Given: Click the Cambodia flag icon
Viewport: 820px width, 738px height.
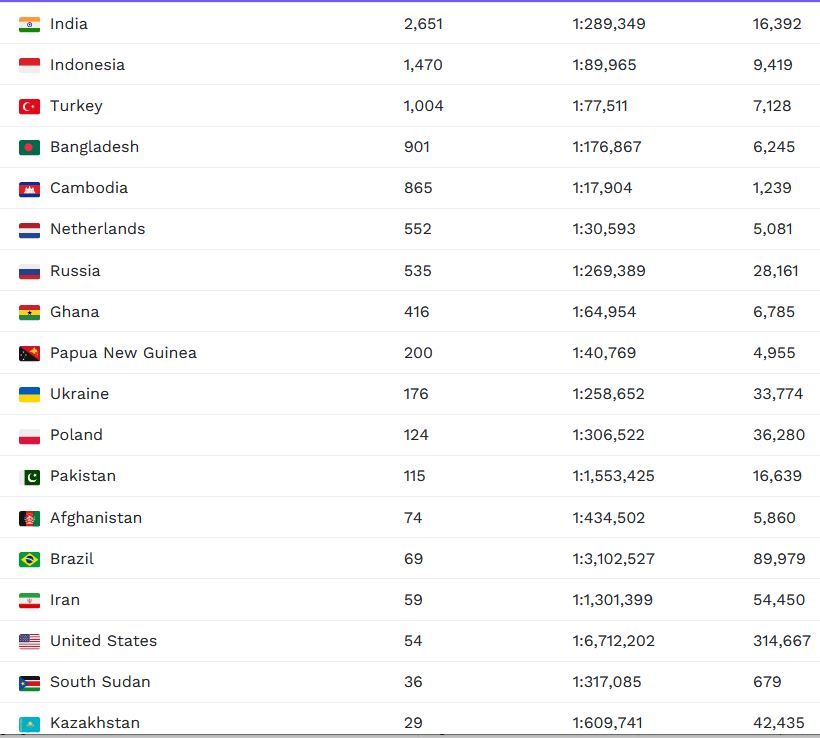Looking at the screenshot, I should 29,188.
